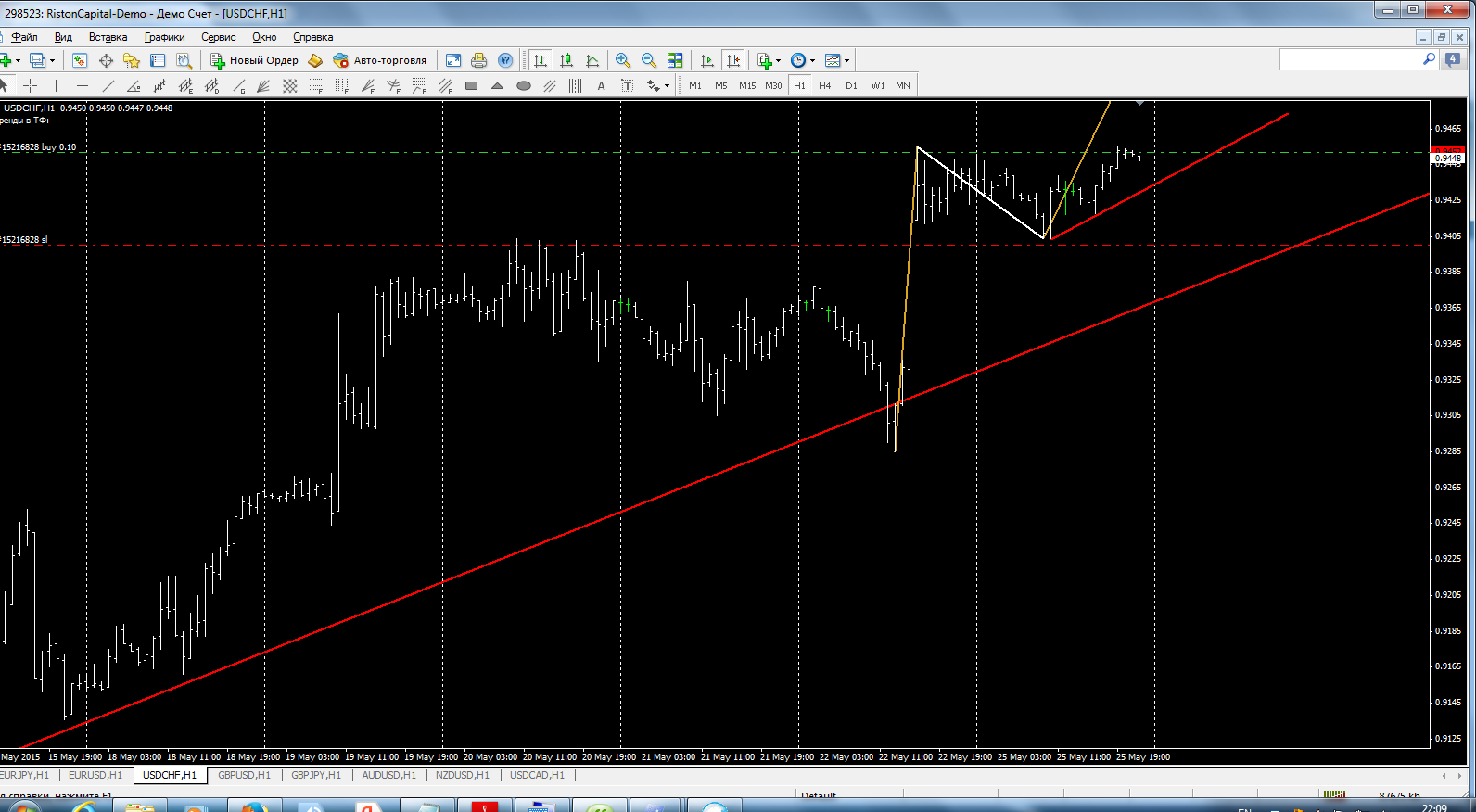This screenshot has width=1476, height=812.
Task: Switch to EURUSD,H1 chart tab
Action: [95, 775]
